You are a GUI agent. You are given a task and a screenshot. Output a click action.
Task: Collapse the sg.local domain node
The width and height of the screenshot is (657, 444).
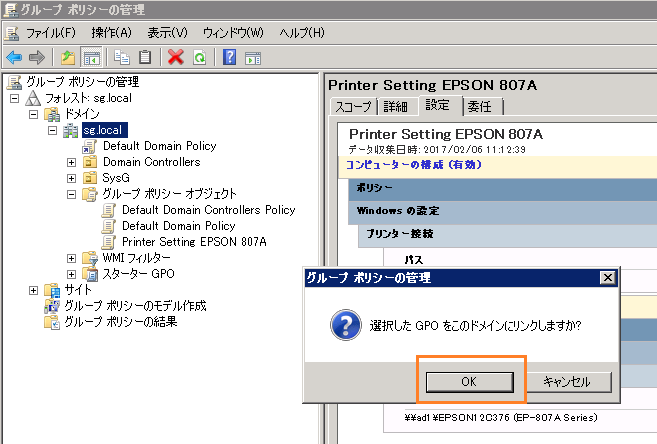[x=52, y=130]
